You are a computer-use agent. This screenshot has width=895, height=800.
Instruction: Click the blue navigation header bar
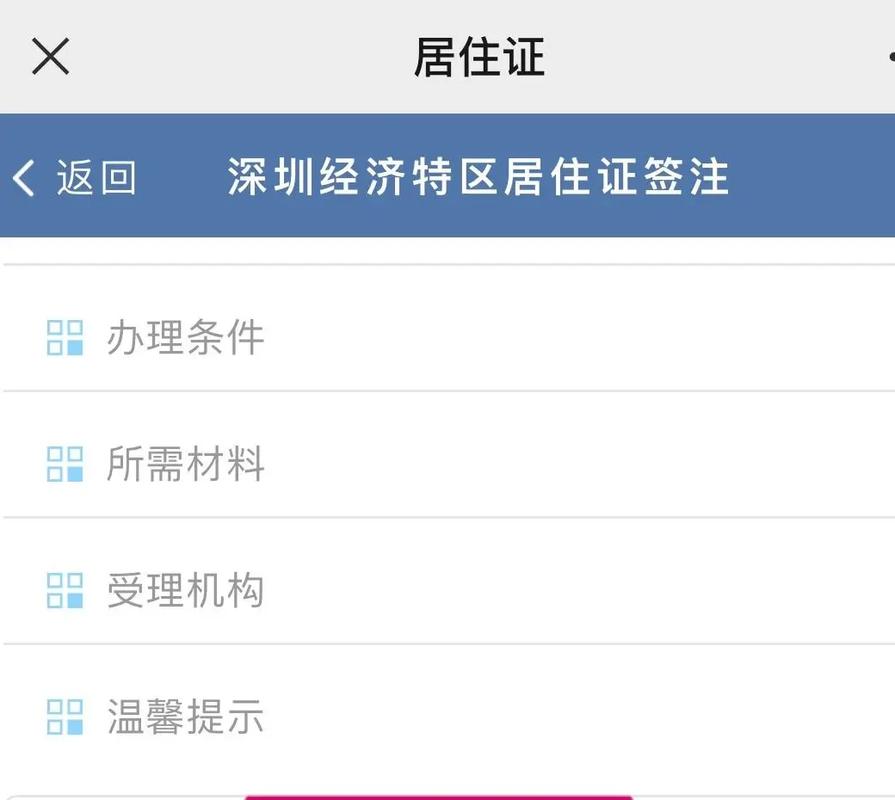point(448,175)
